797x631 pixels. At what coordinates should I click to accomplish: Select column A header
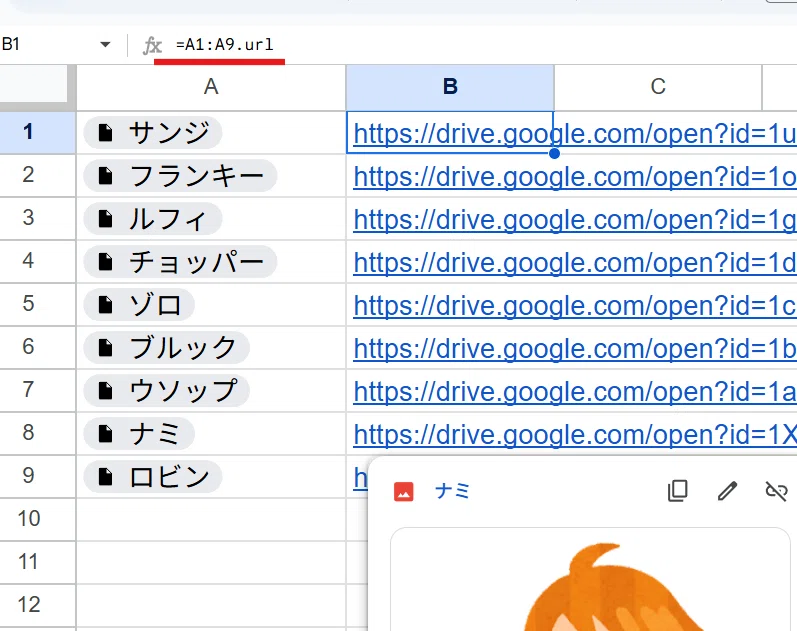pyautogui.click(x=211, y=87)
